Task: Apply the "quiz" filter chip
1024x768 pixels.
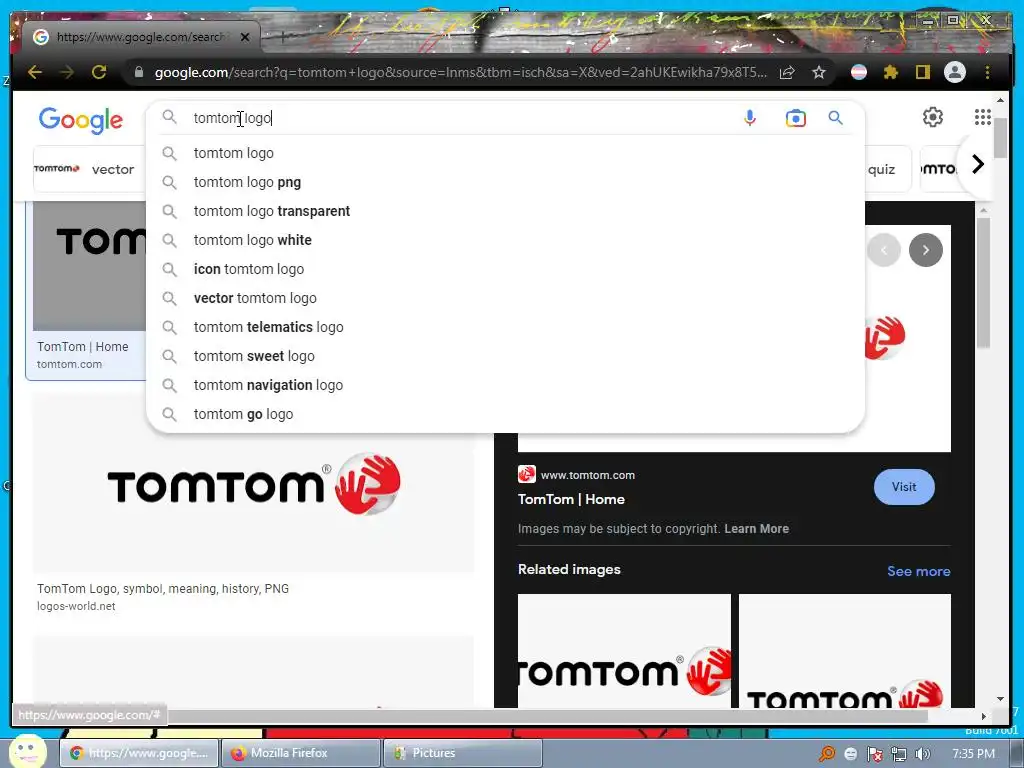Action: [882, 169]
